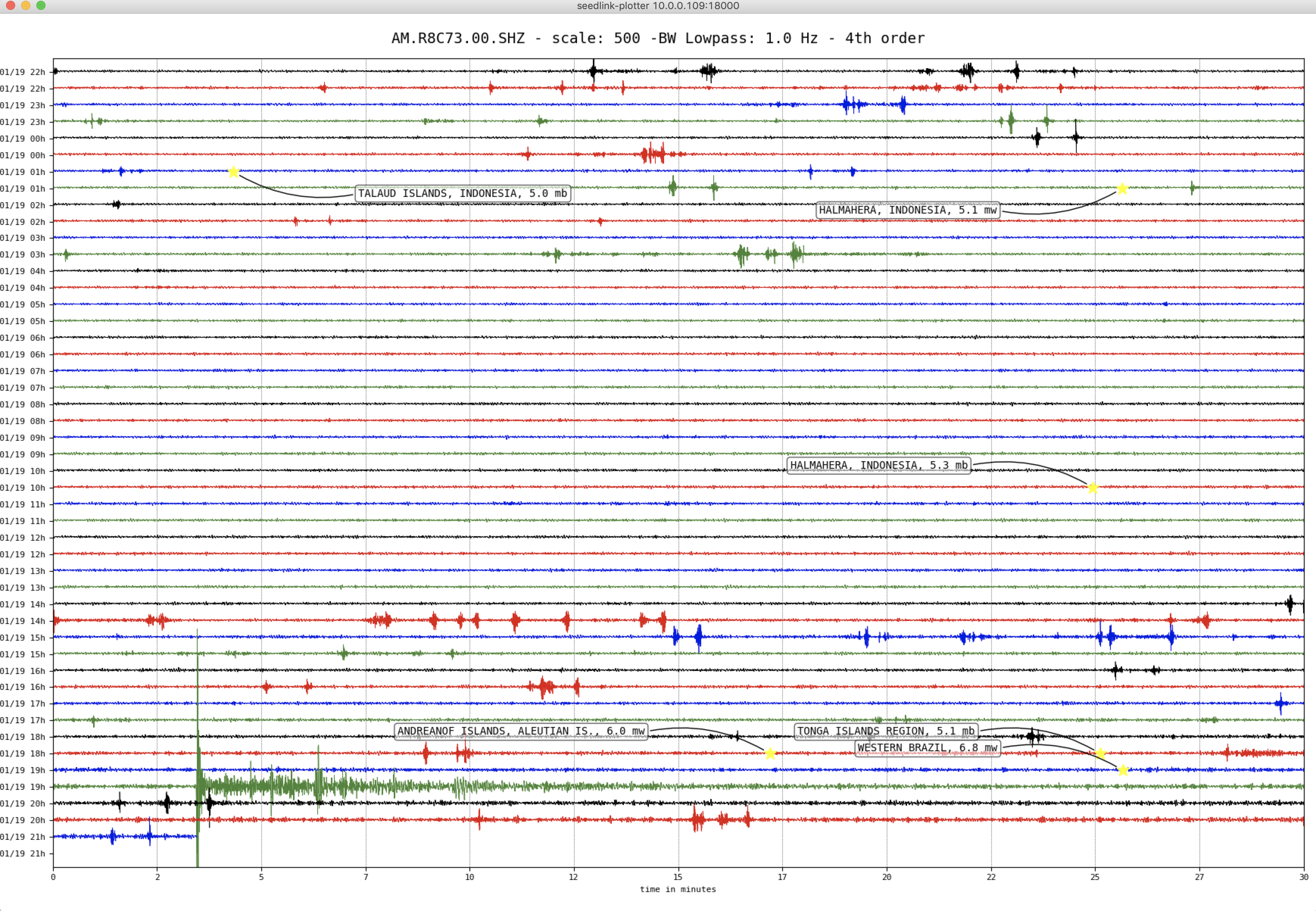Click the Talaud Islands earthquake star marker
The height and width of the screenshot is (911, 1316).
[234, 172]
